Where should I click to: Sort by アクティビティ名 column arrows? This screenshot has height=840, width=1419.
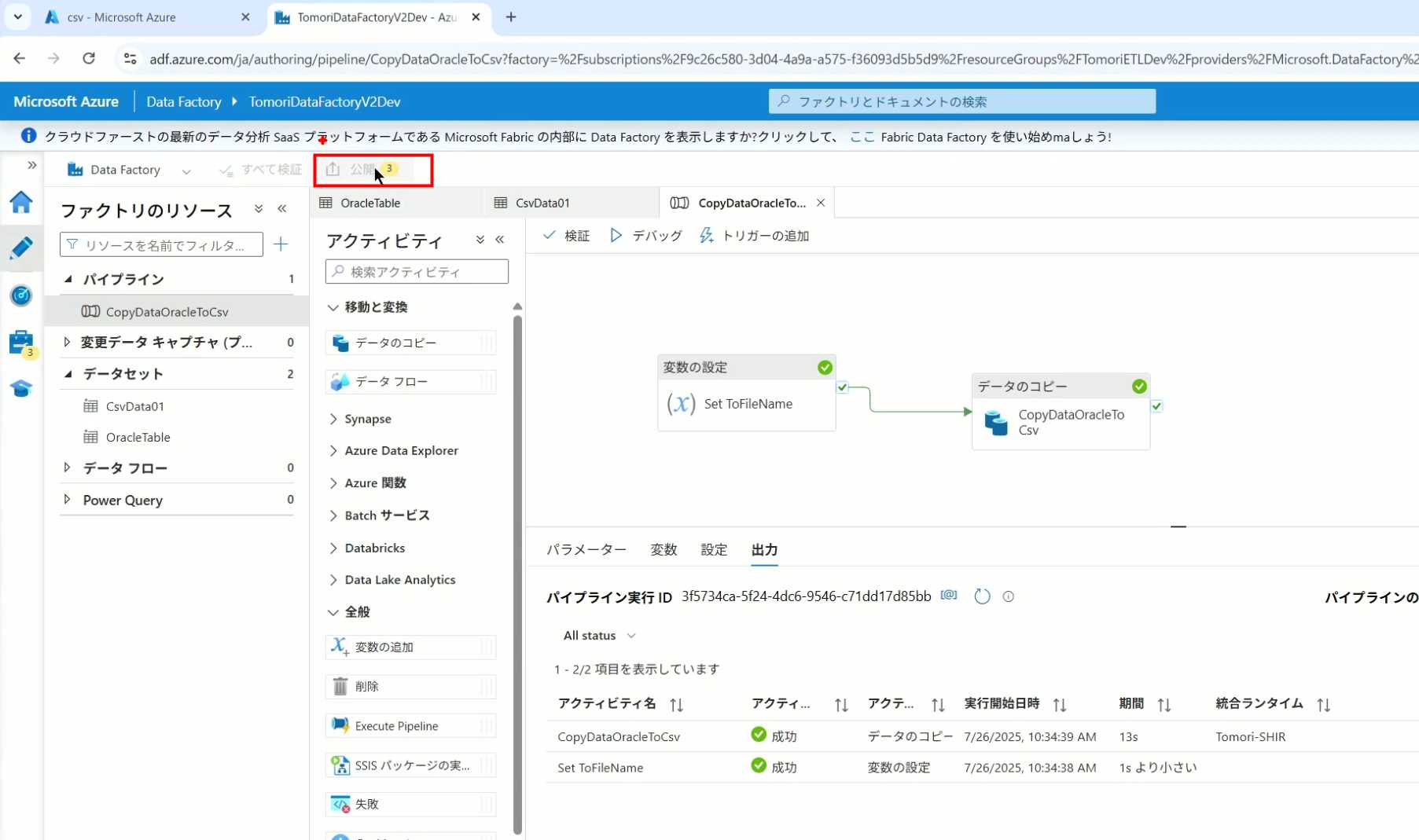[x=676, y=705]
